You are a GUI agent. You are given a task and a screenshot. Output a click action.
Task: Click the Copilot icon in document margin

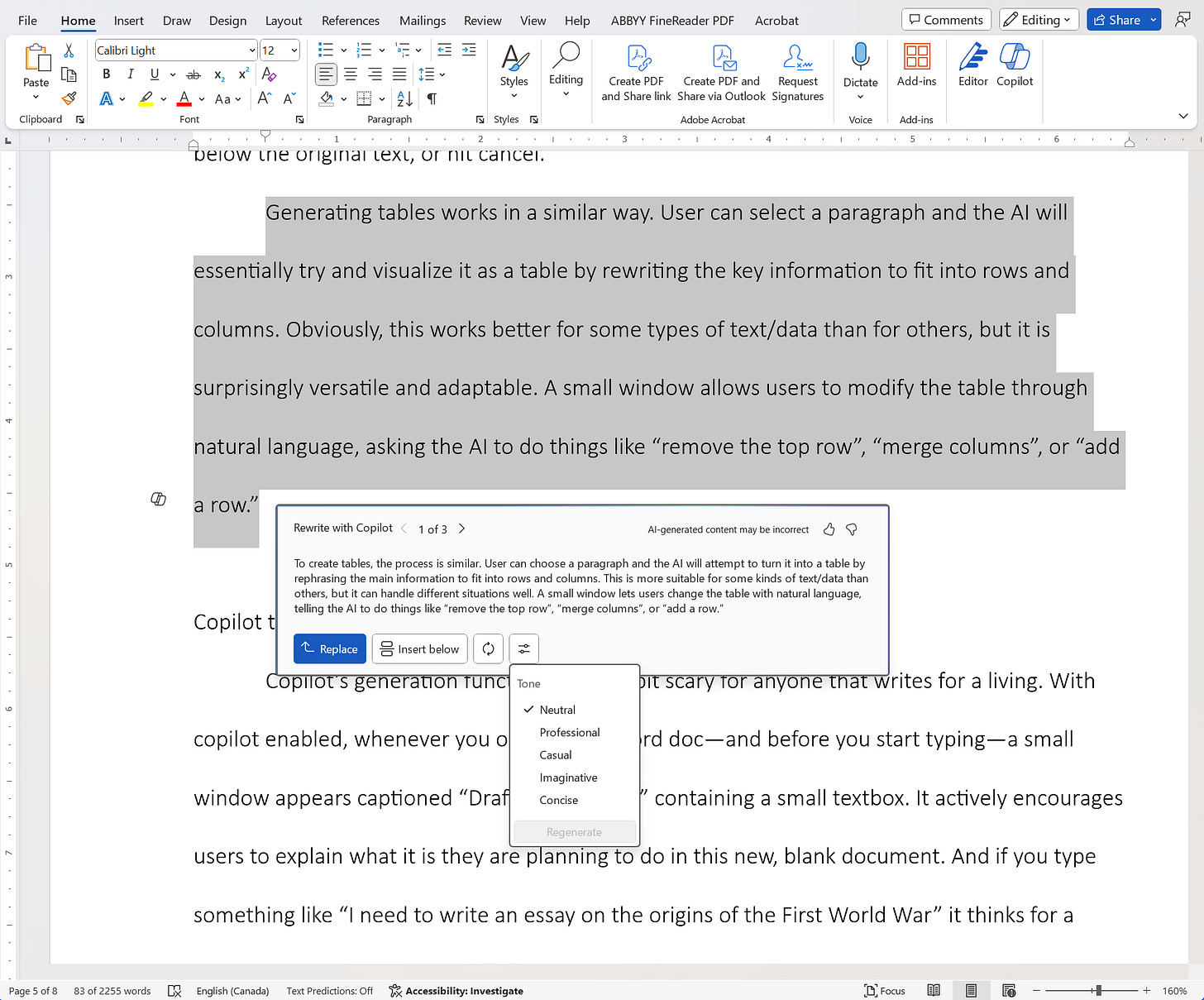[x=159, y=499]
